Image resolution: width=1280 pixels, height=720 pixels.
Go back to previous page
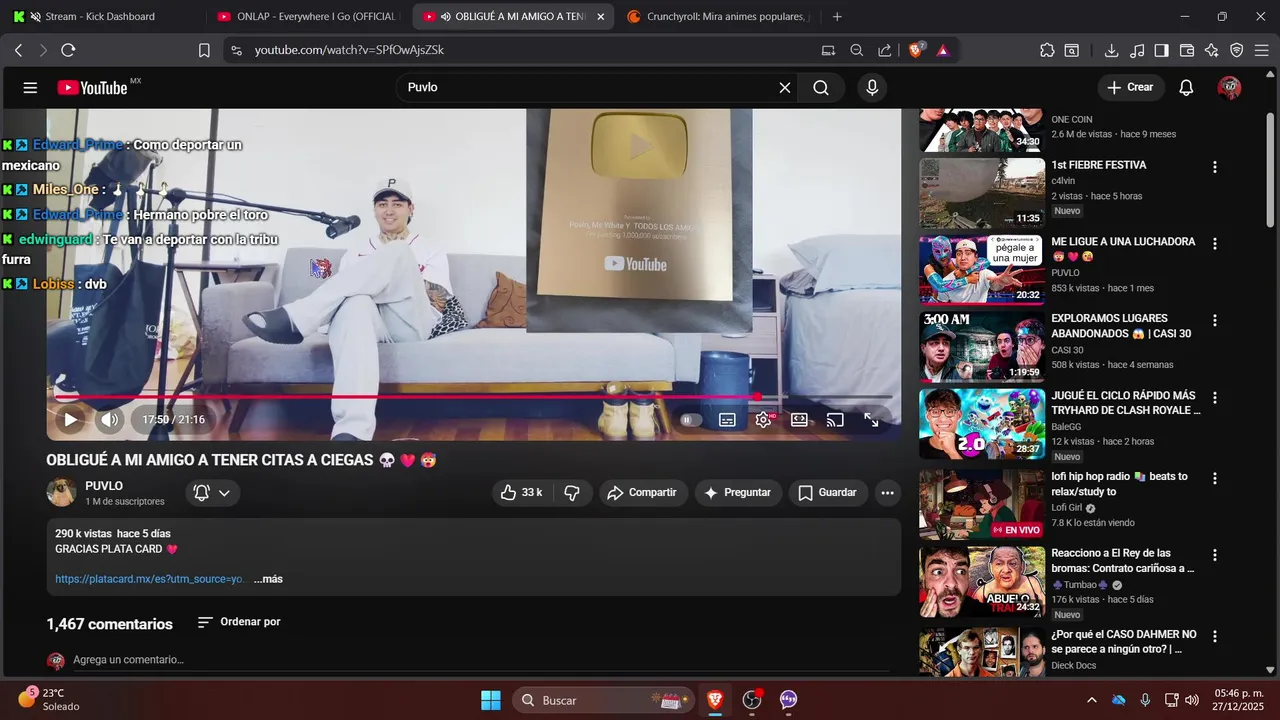(18, 50)
